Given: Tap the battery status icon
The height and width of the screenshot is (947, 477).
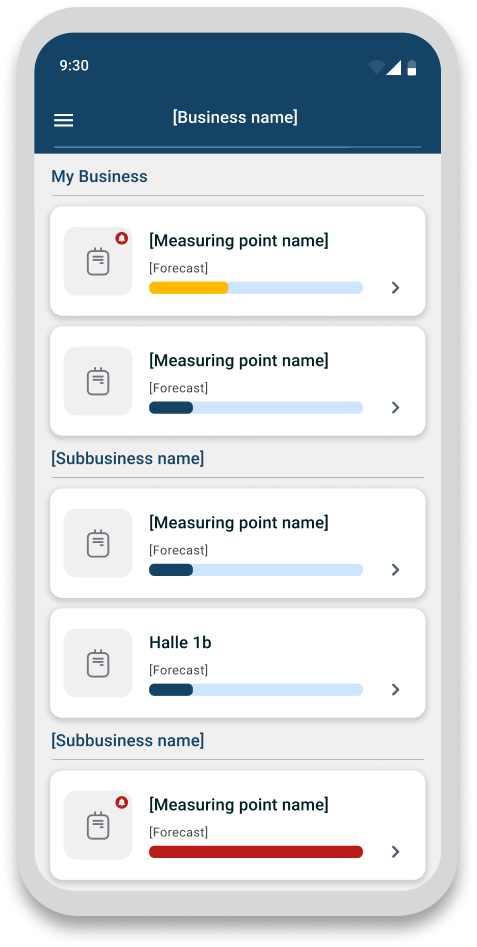Looking at the screenshot, I should click(x=412, y=67).
